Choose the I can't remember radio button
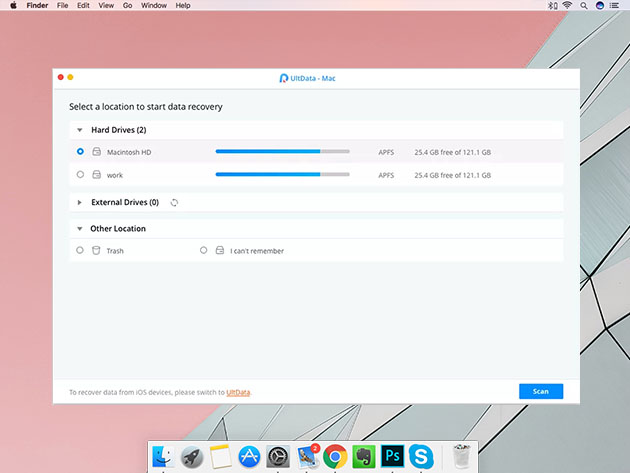This screenshot has width=630, height=473. 204,250
